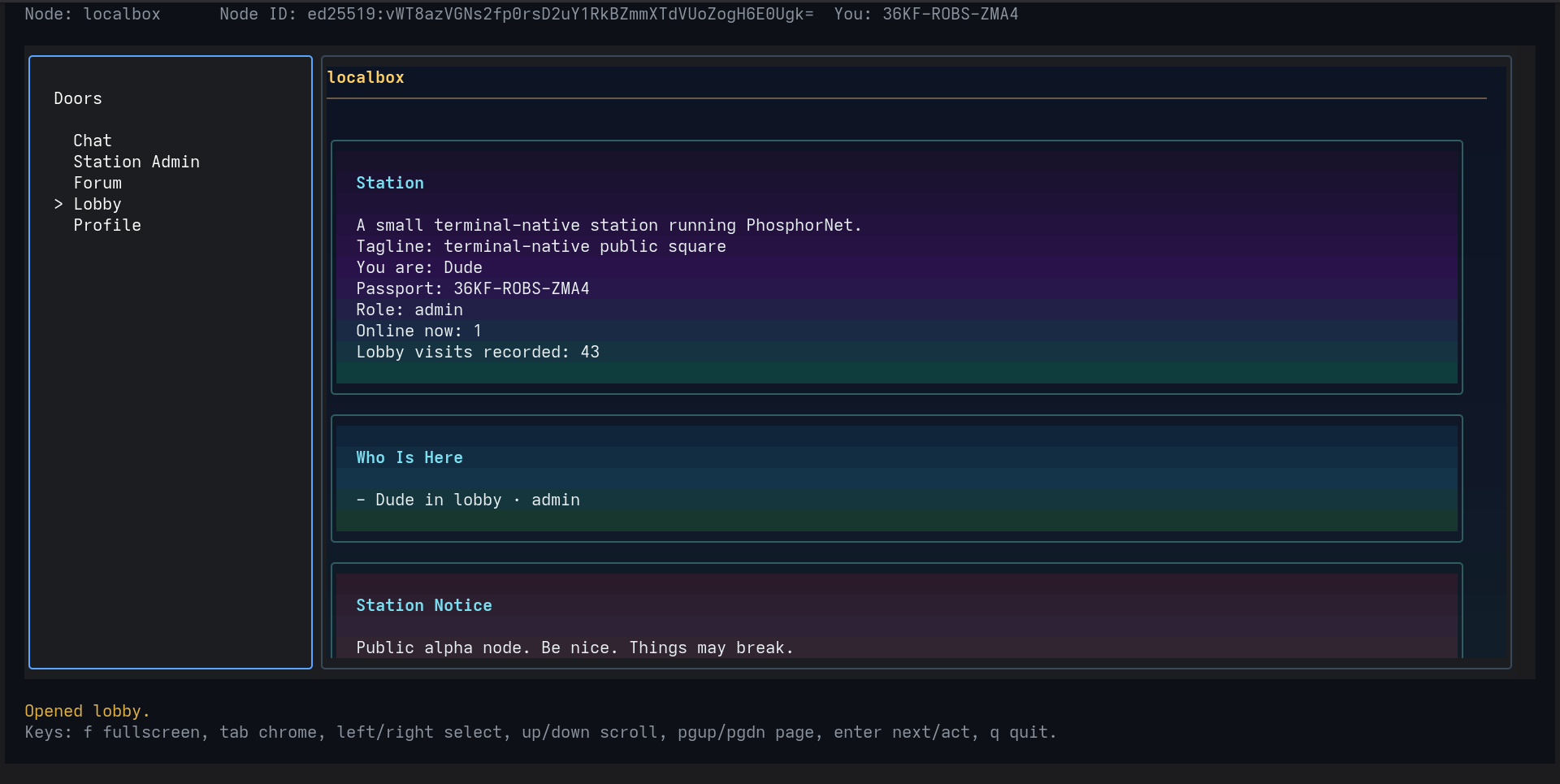Image resolution: width=1560 pixels, height=784 pixels.
Task: Open the Forum door
Action: click(x=97, y=183)
